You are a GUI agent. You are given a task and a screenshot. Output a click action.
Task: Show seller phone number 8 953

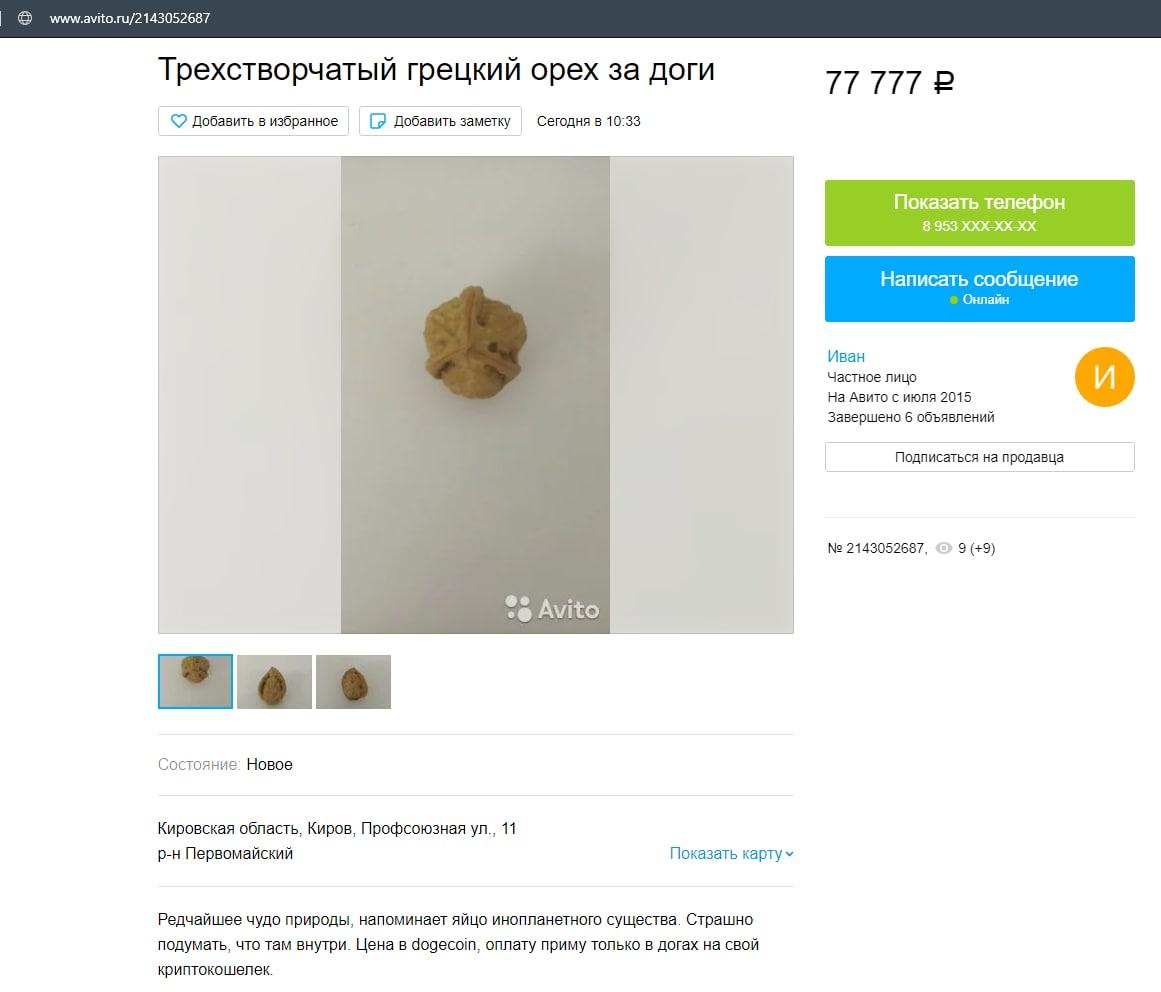click(x=980, y=212)
